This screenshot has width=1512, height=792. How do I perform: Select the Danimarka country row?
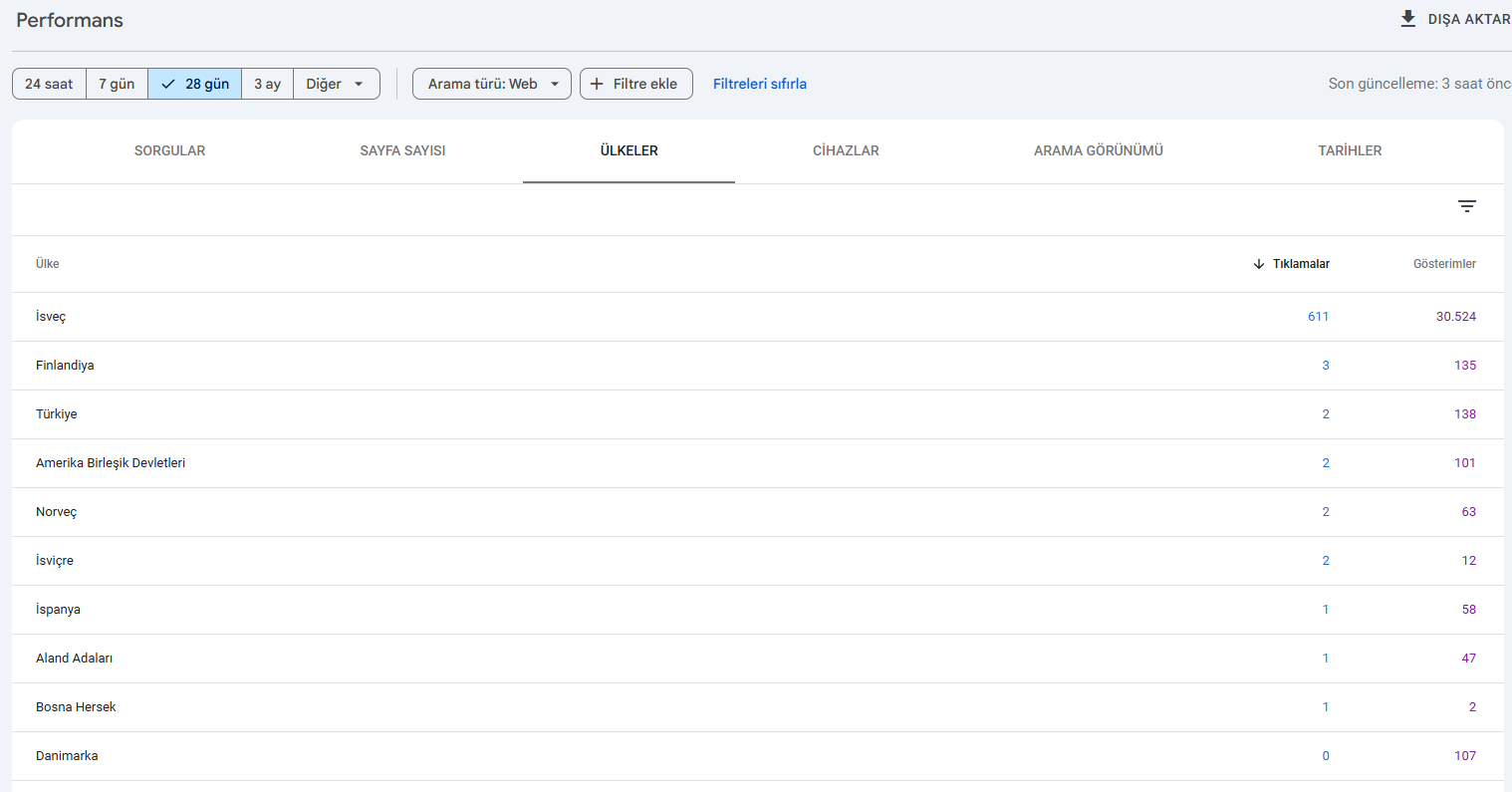pyautogui.click(x=758, y=756)
